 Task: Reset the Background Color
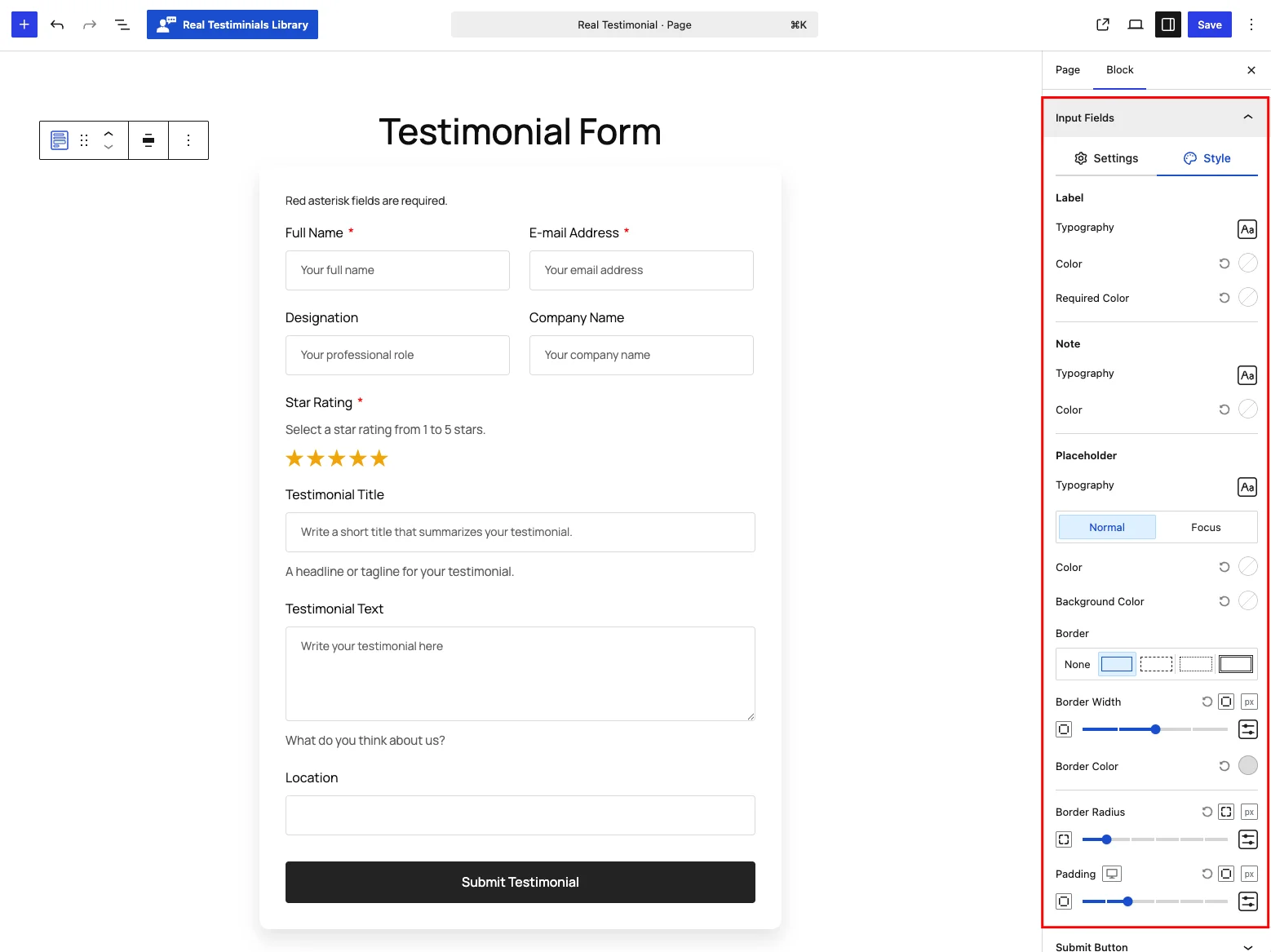1224,601
